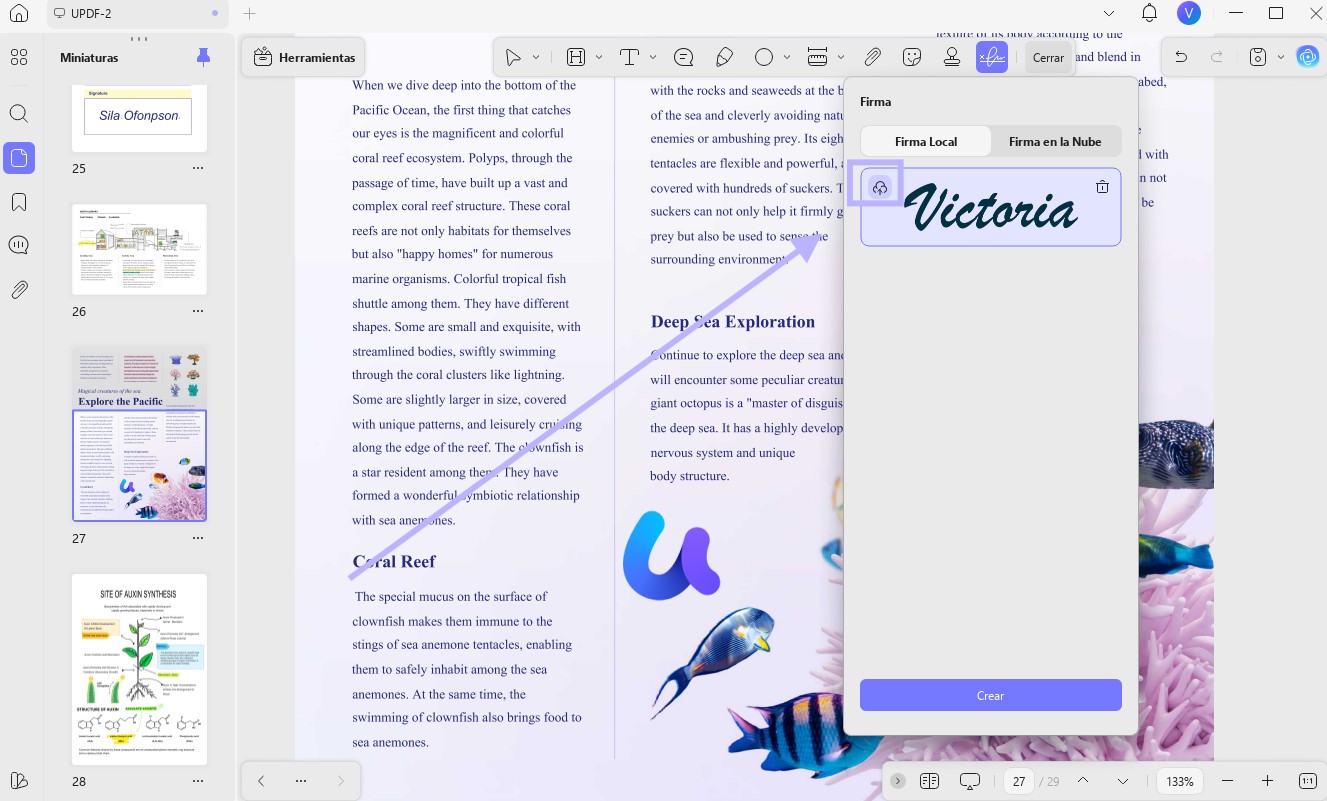The image size is (1327, 801).
Task: Set zoom to actual size 1:1
Action: point(1307,781)
